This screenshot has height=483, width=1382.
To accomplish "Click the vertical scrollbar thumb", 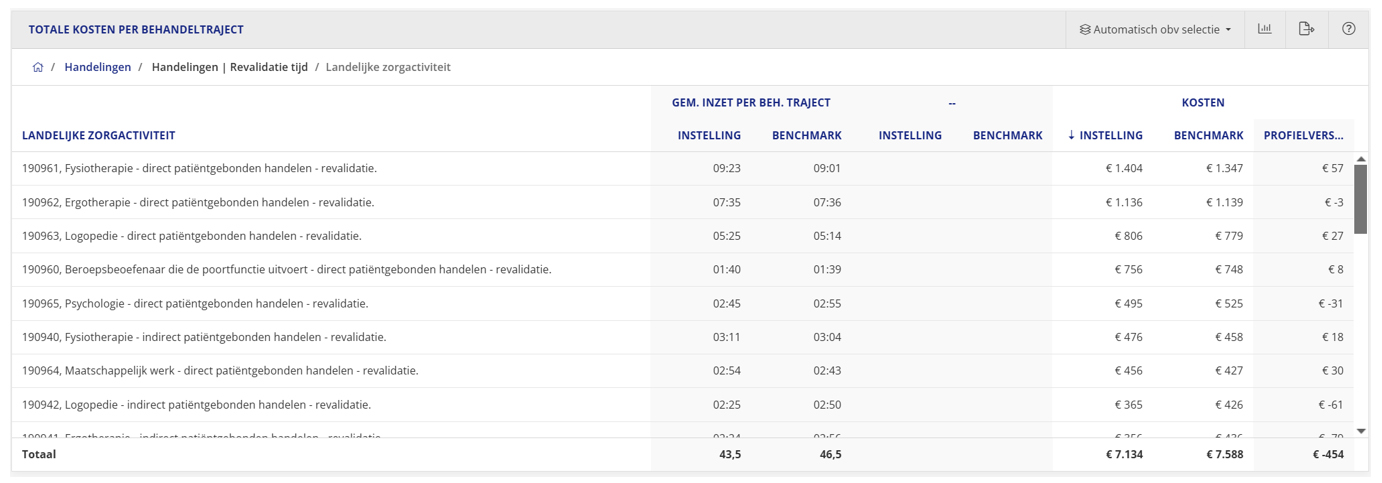I will 1361,199.
